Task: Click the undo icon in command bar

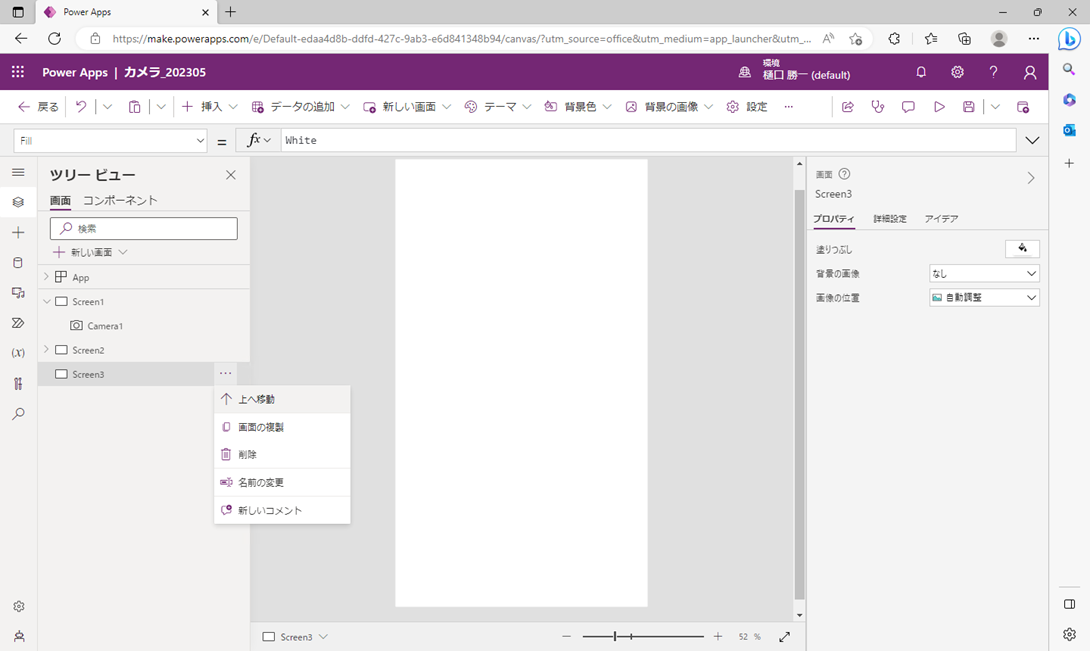Action: click(81, 106)
